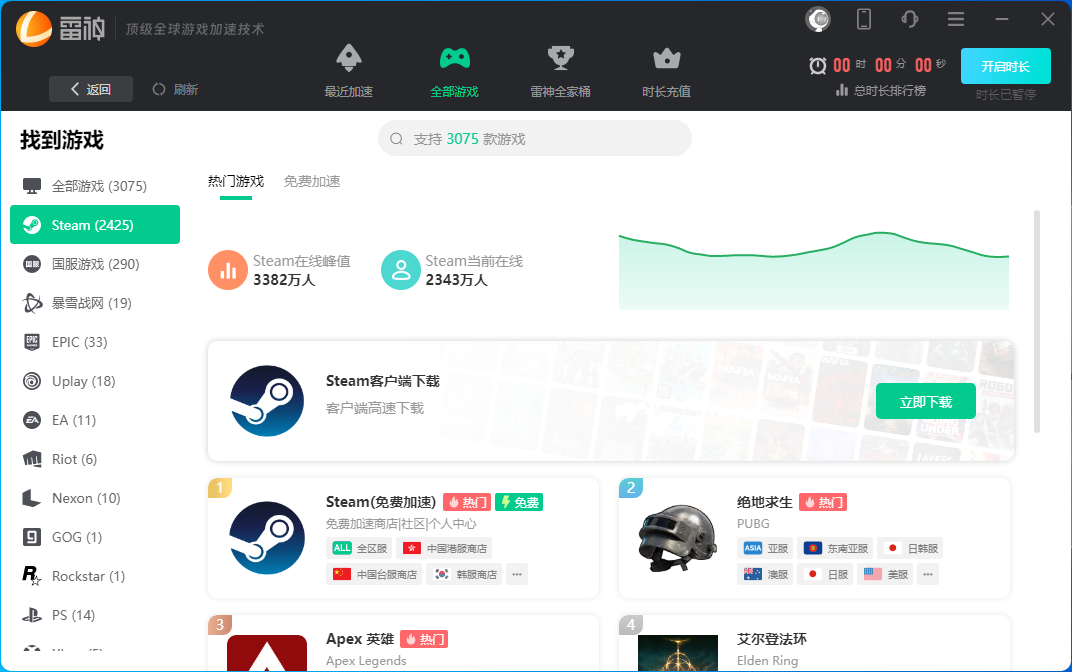Viewport: 1072px width, 672px height.
Task: Select 韩服商店 server option
Action: [464, 574]
